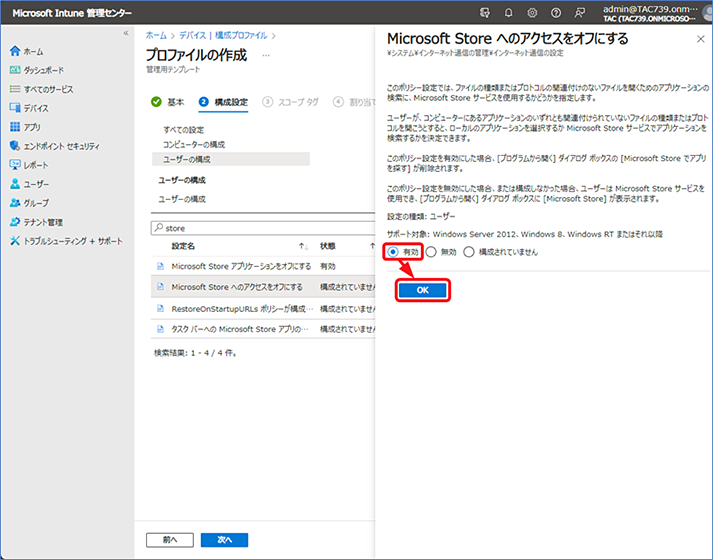Click the デバイス sidebar icon
The height and width of the screenshot is (560, 713).
pyautogui.click(x=15, y=108)
